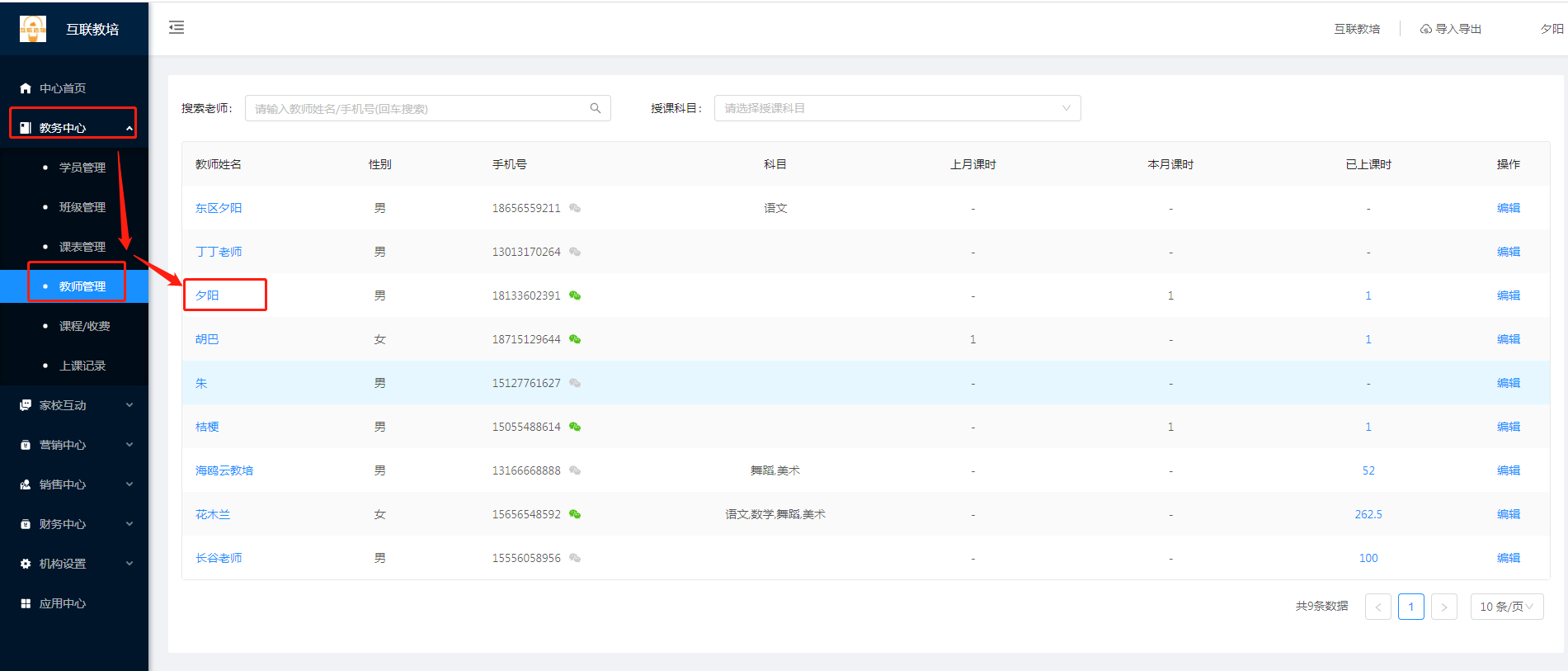Click 互联教培 in the top header
Image resolution: width=1568 pixels, height=671 pixels.
tap(1357, 29)
